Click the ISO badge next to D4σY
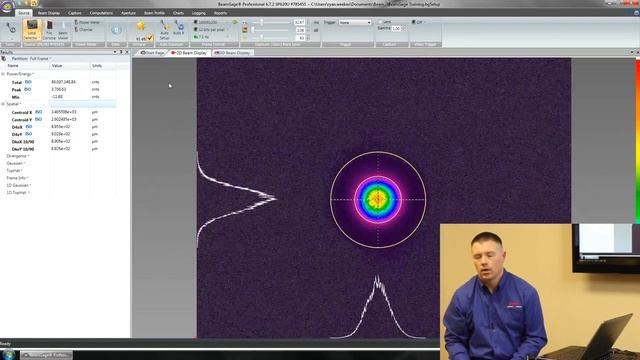 coord(29,134)
